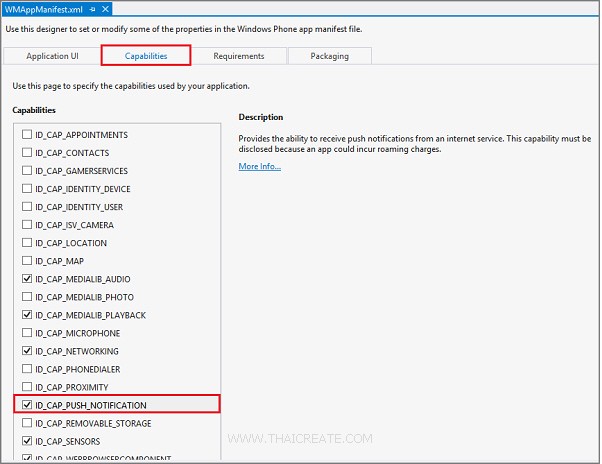Select the ID_CAP_PUSH_NOTIFICATION row label
The width and height of the screenshot is (602, 464).
pyautogui.click(x=91, y=405)
